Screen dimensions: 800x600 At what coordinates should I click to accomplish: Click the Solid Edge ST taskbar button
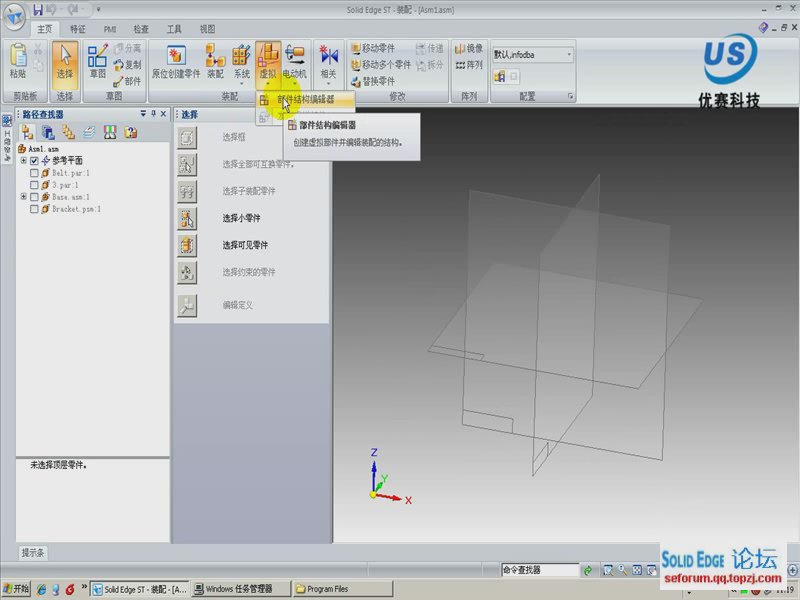pos(140,589)
